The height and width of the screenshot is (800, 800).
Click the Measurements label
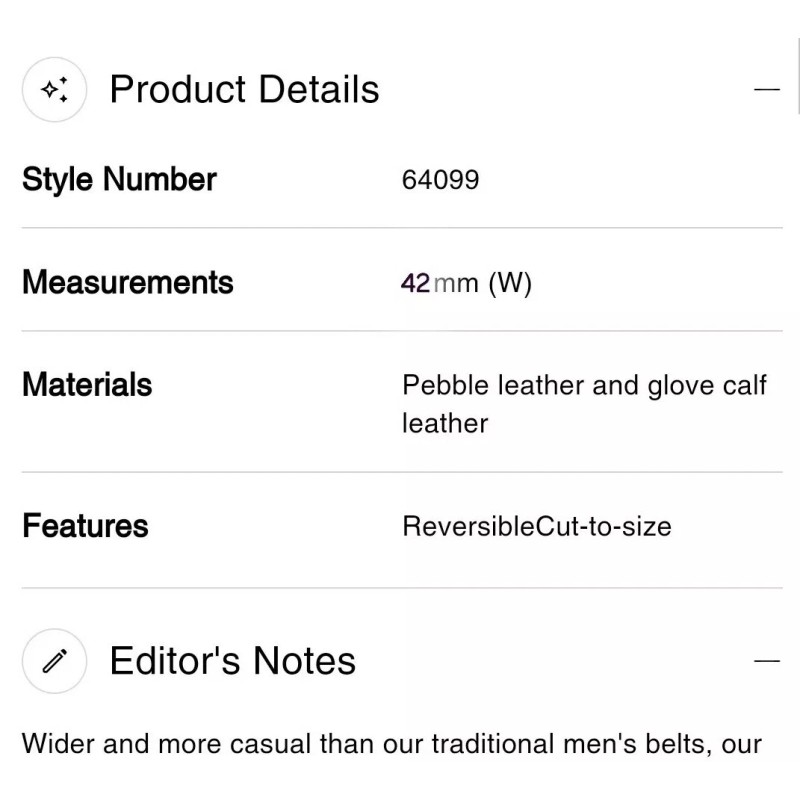[x=127, y=282]
